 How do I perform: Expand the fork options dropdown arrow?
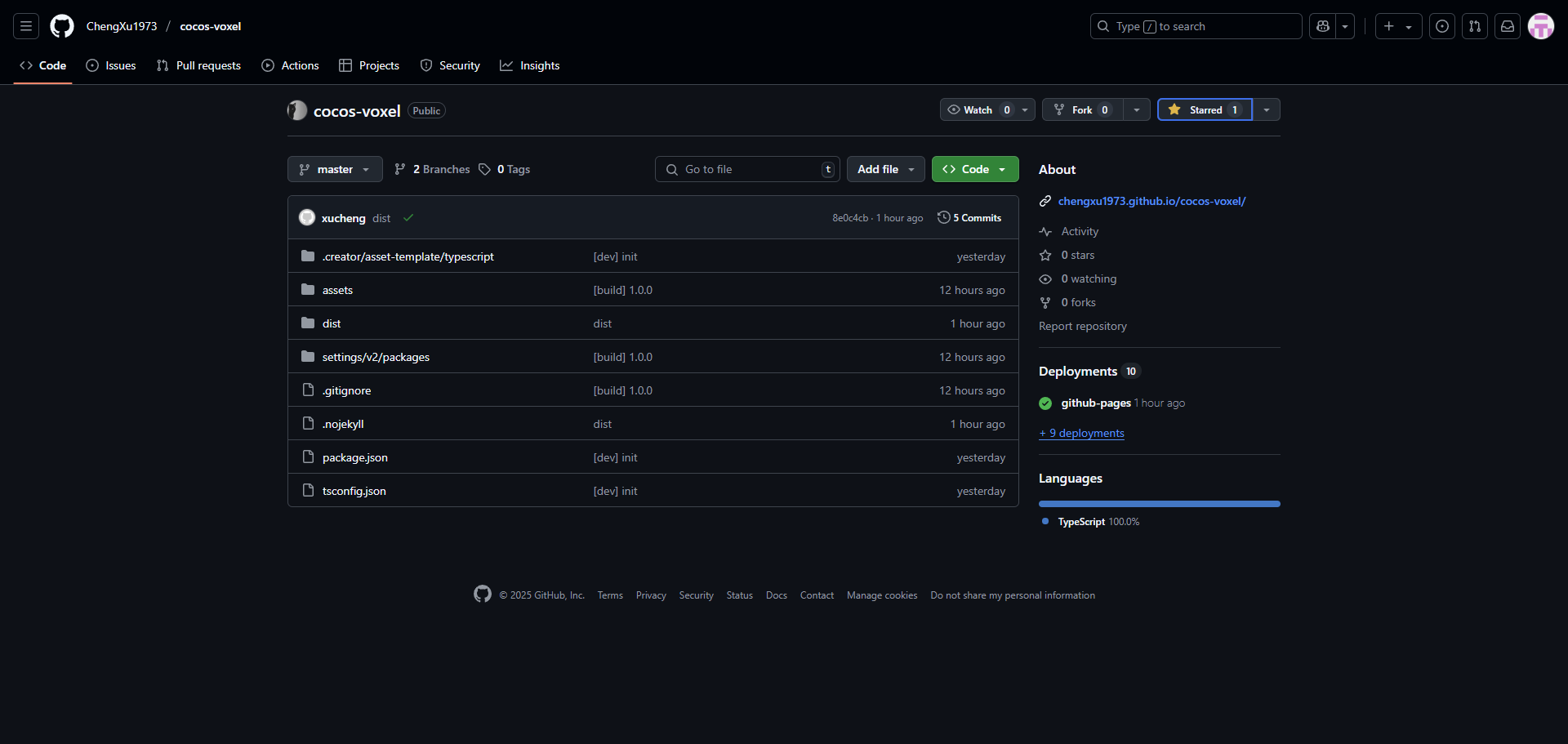1137,109
